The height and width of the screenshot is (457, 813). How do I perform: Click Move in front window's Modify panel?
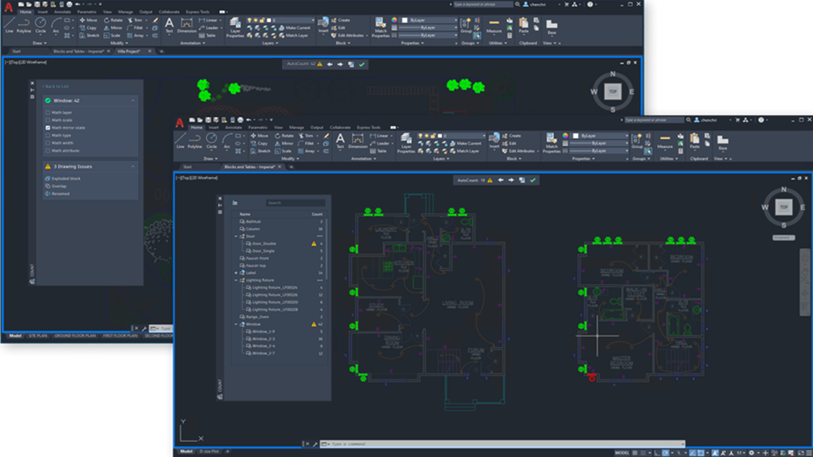tap(260, 136)
